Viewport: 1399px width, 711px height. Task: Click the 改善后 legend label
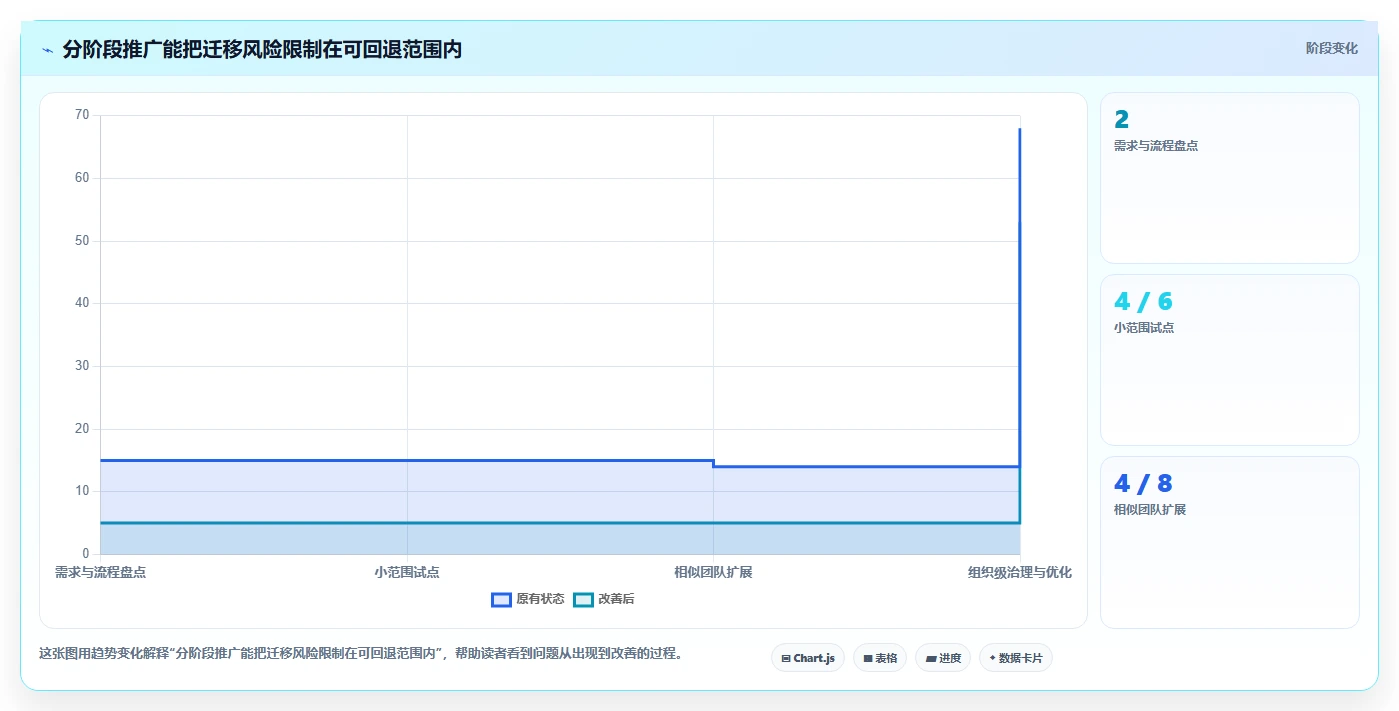pyautogui.click(x=616, y=599)
